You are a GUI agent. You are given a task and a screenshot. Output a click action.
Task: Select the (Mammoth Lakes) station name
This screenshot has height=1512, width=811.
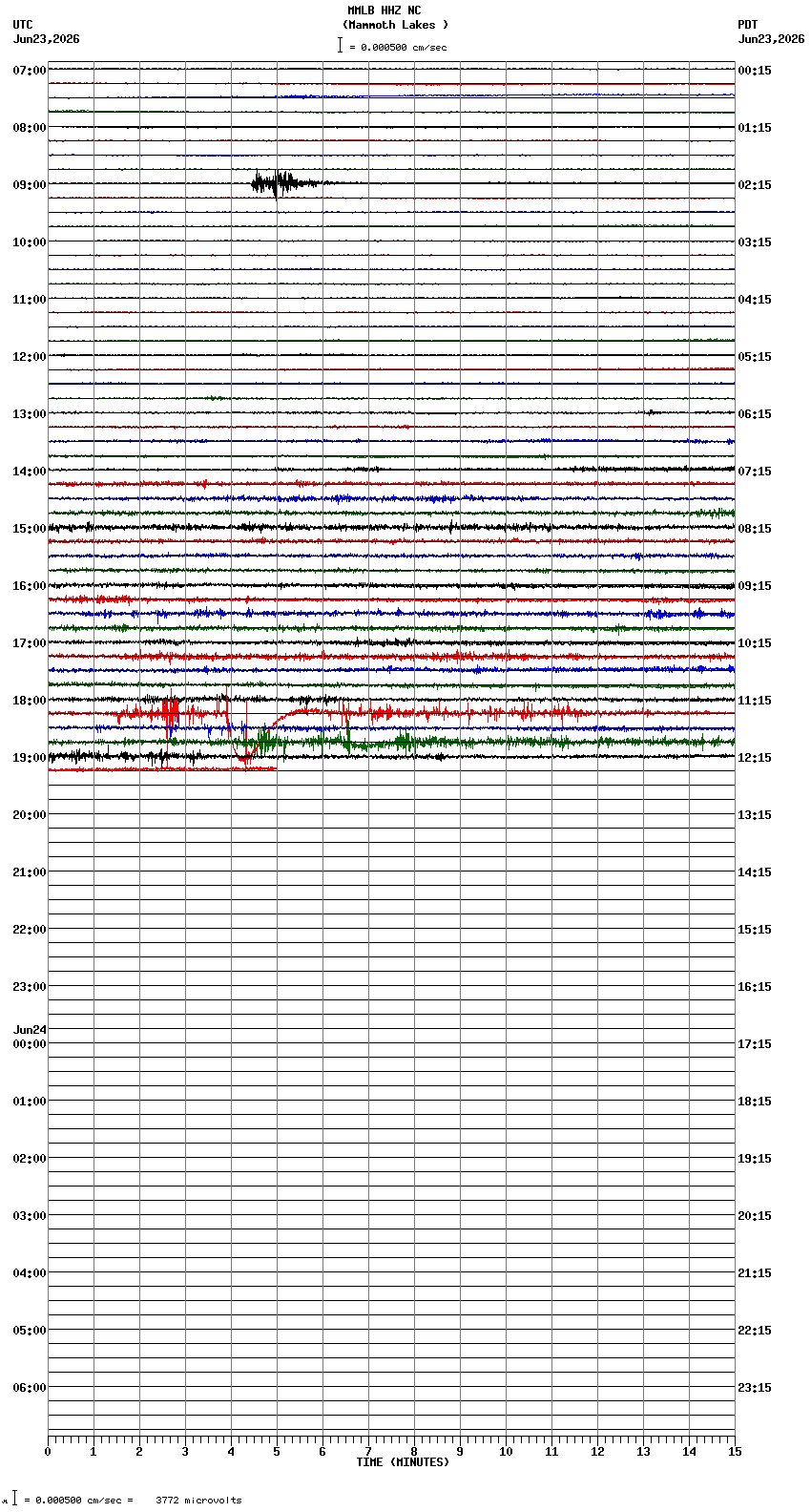click(x=395, y=25)
